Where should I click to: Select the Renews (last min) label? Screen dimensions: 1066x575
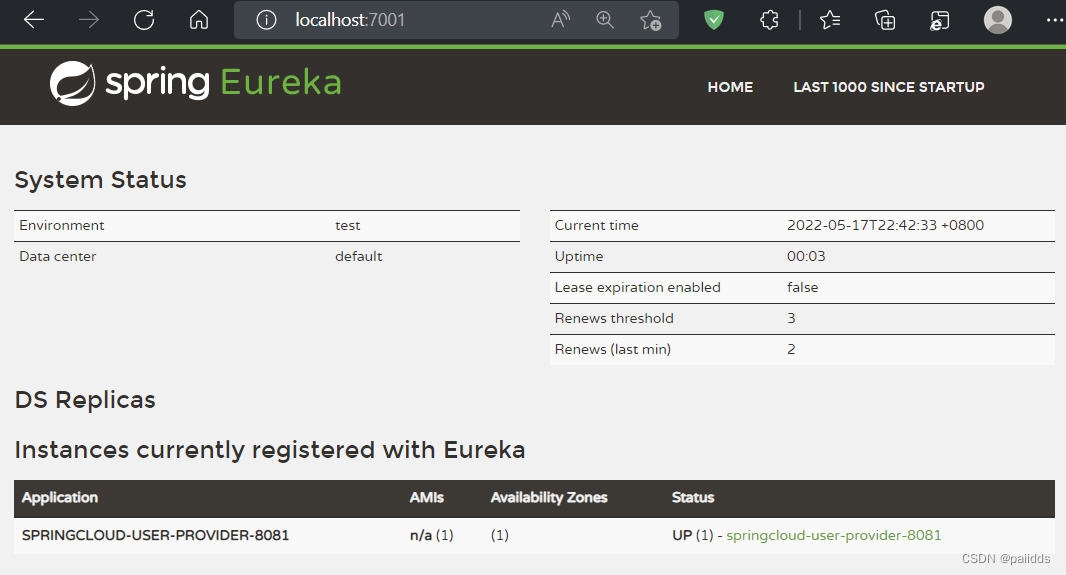tap(613, 349)
